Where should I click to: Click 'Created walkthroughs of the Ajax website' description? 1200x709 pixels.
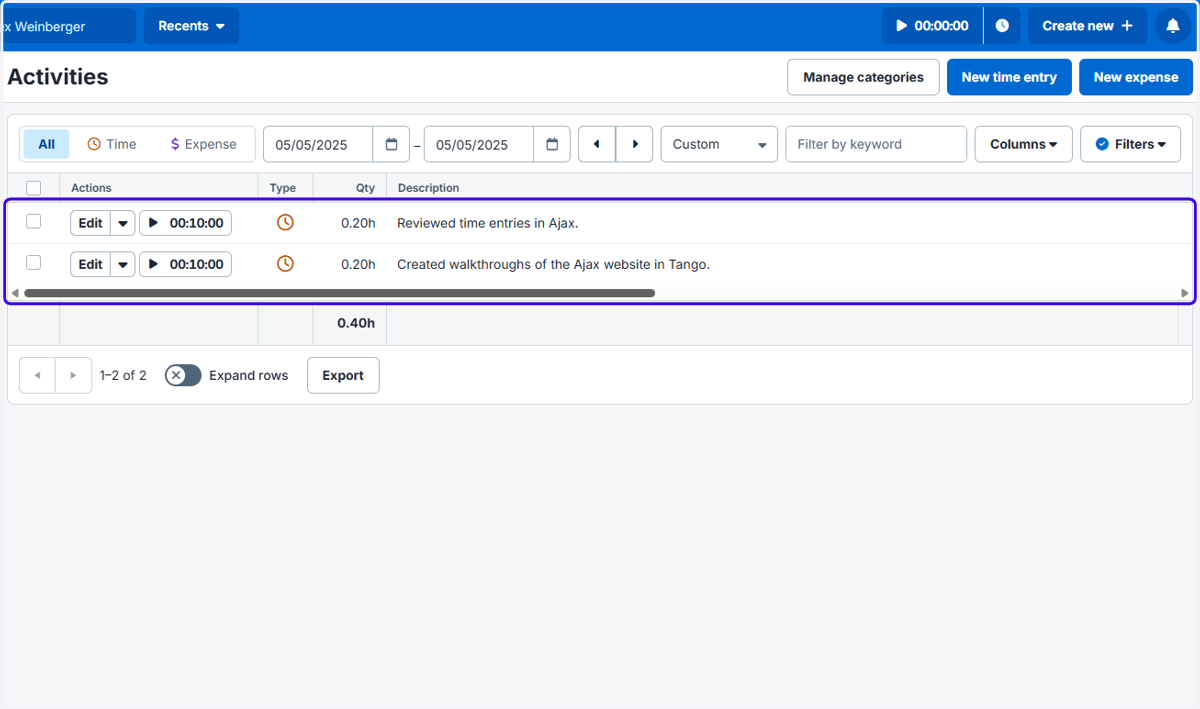point(553,264)
